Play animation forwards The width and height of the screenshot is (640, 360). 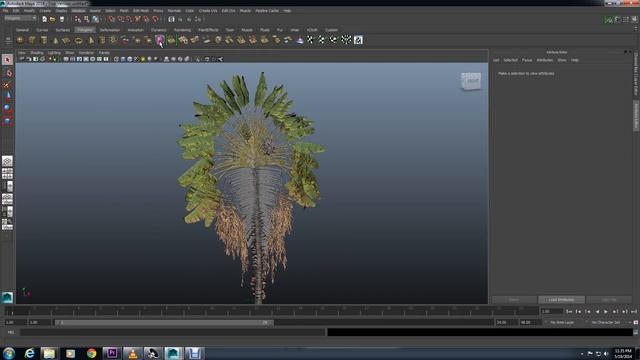(x=606, y=311)
